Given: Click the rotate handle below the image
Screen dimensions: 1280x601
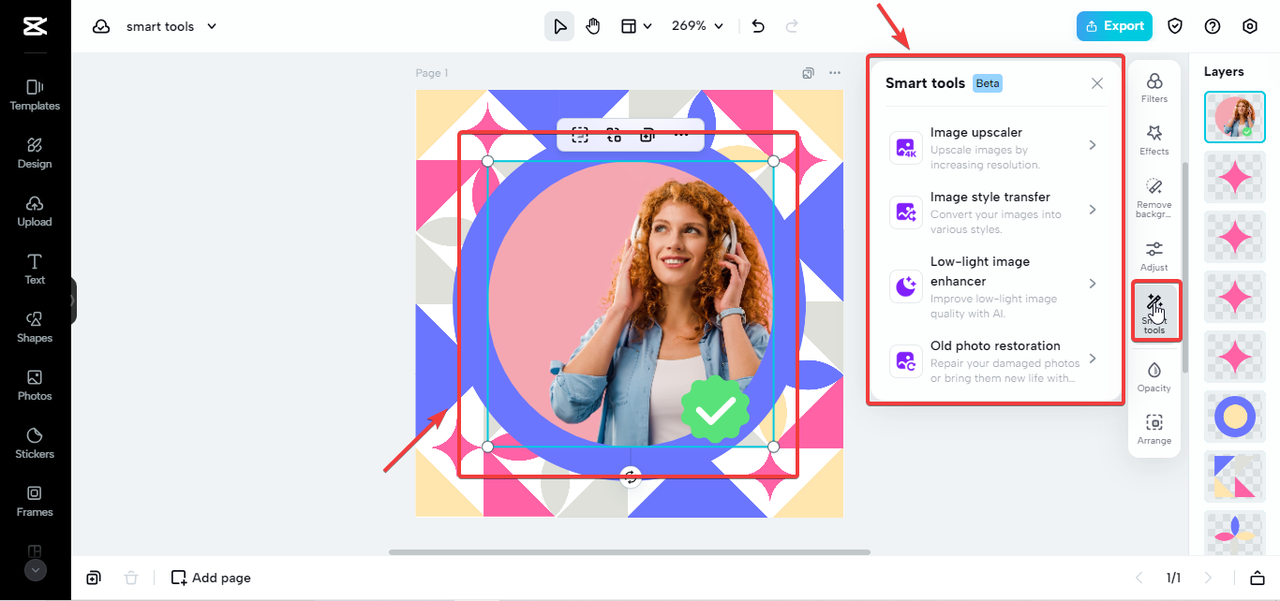Looking at the screenshot, I should click(630, 476).
